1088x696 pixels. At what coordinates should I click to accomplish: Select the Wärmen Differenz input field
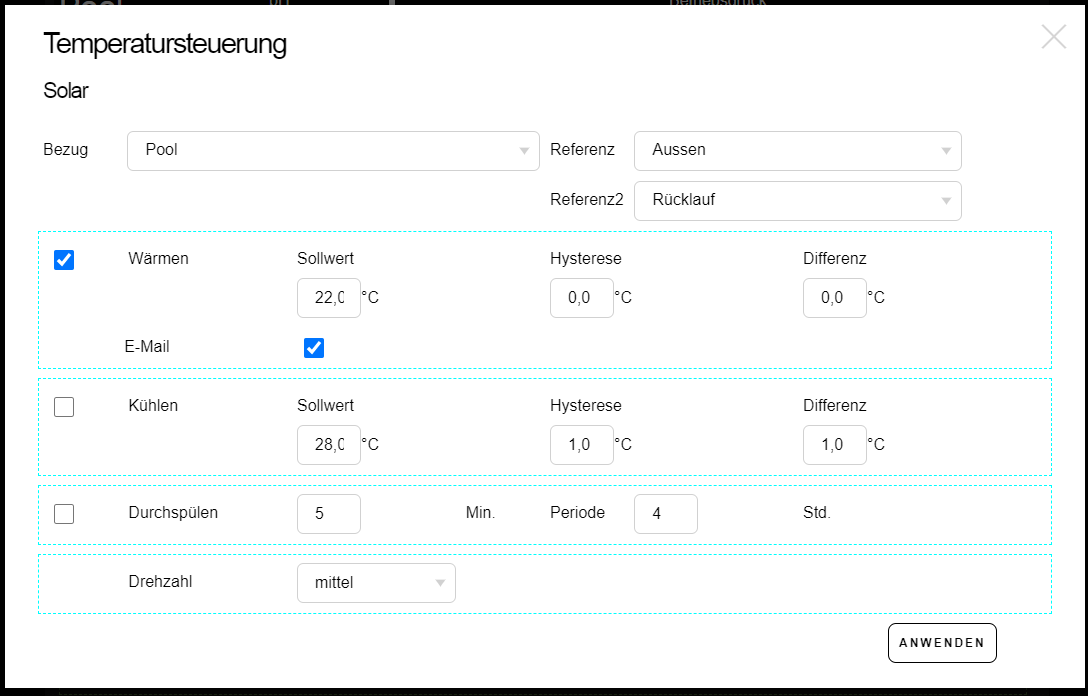point(834,298)
